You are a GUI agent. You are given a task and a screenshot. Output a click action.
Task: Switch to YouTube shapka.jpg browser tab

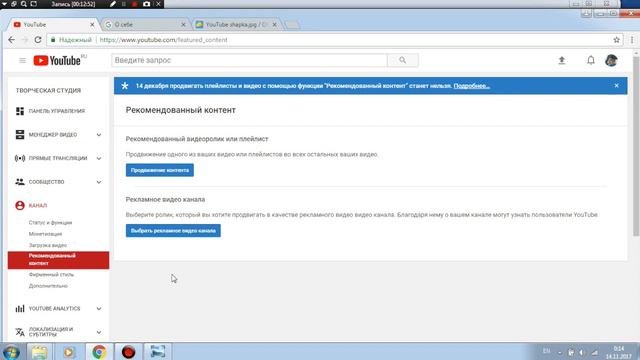(236, 24)
